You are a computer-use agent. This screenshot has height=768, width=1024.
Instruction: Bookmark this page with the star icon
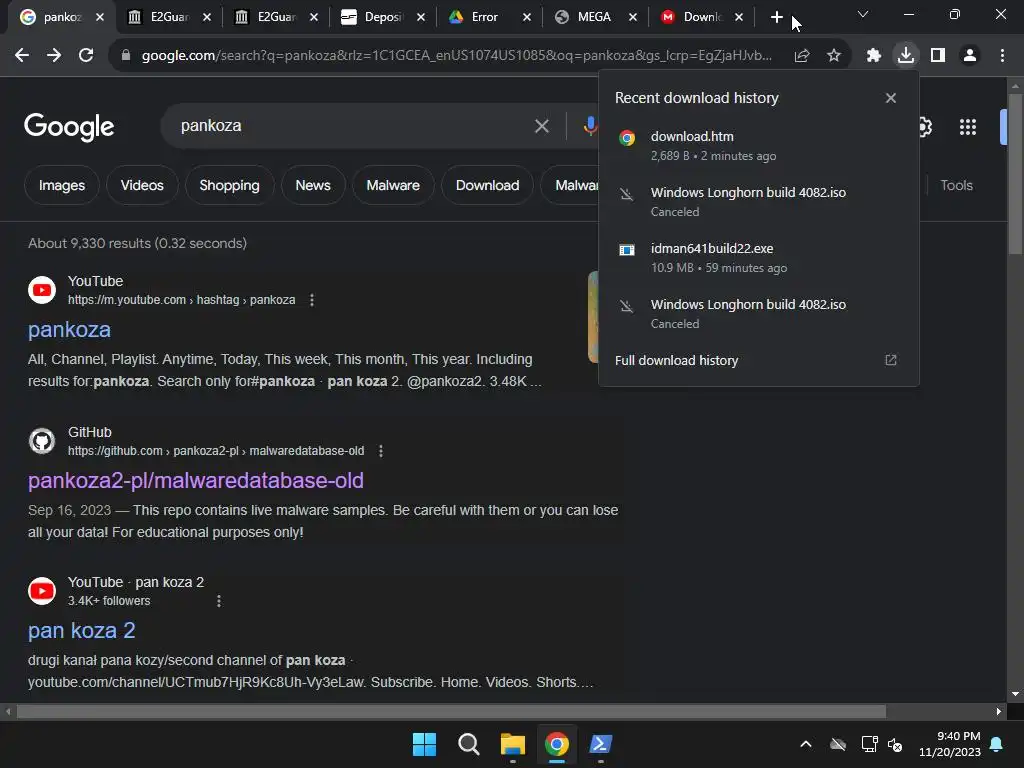click(x=834, y=56)
